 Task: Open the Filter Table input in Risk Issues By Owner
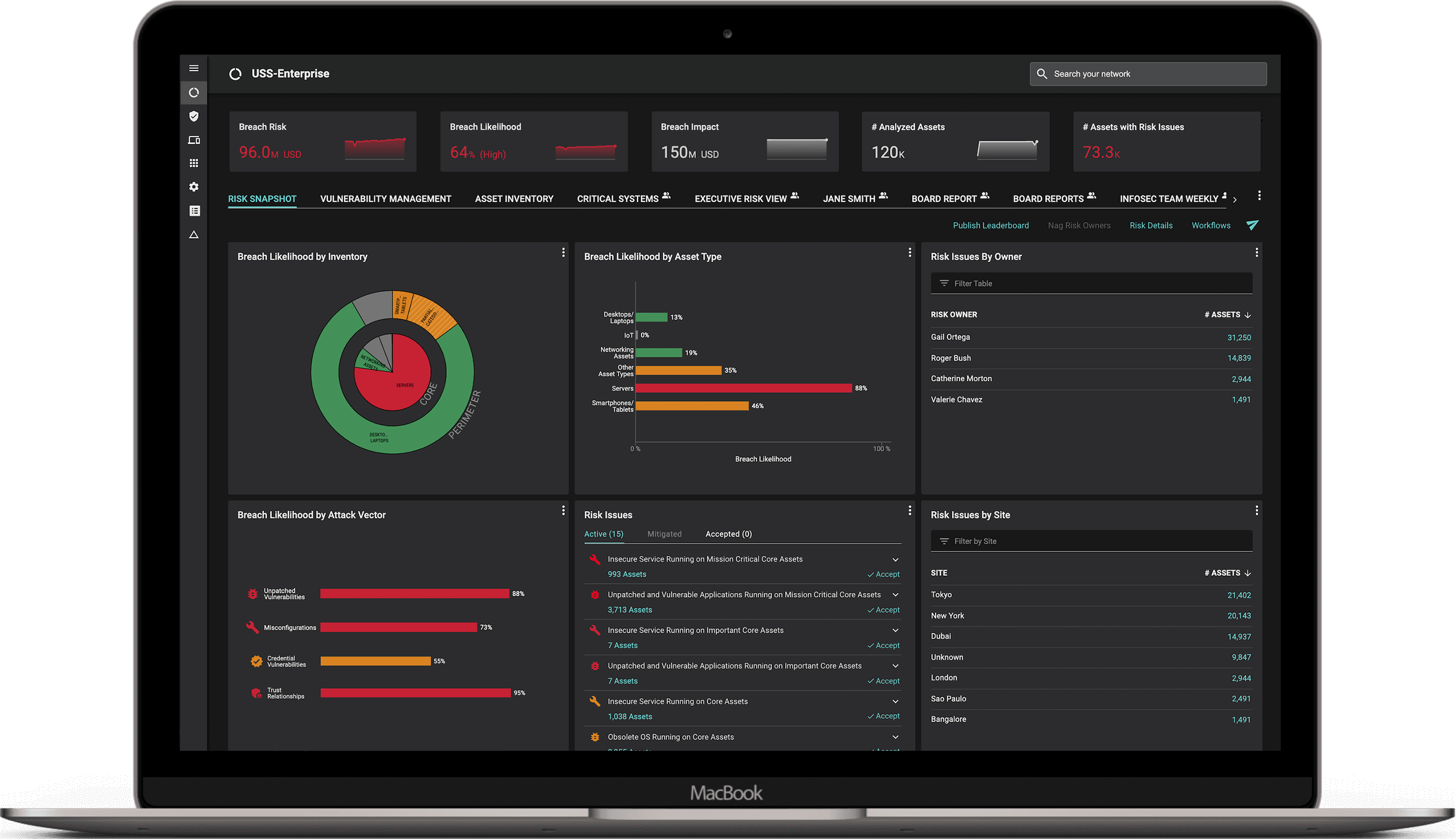pos(1090,283)
